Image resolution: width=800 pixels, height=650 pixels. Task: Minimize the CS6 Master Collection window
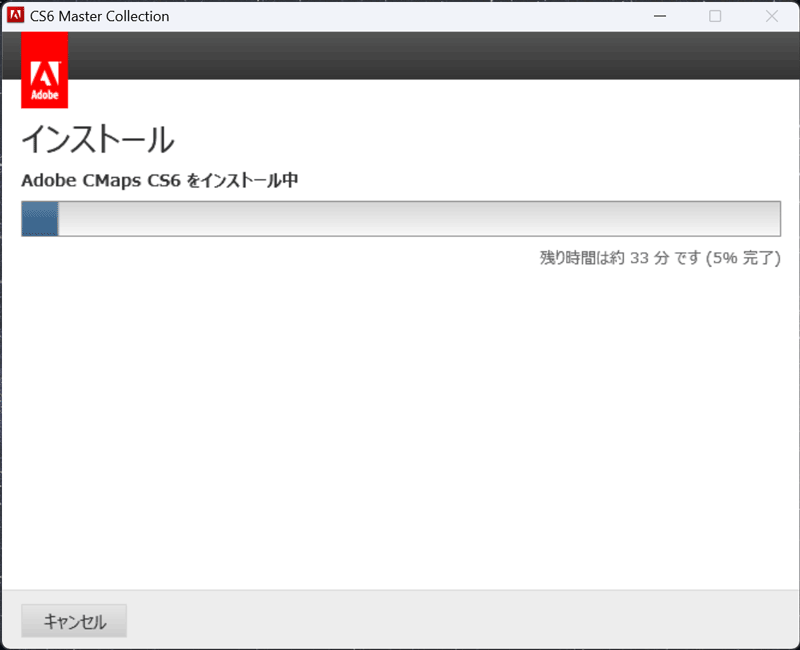pyautogui.click(x=660, y=16)
